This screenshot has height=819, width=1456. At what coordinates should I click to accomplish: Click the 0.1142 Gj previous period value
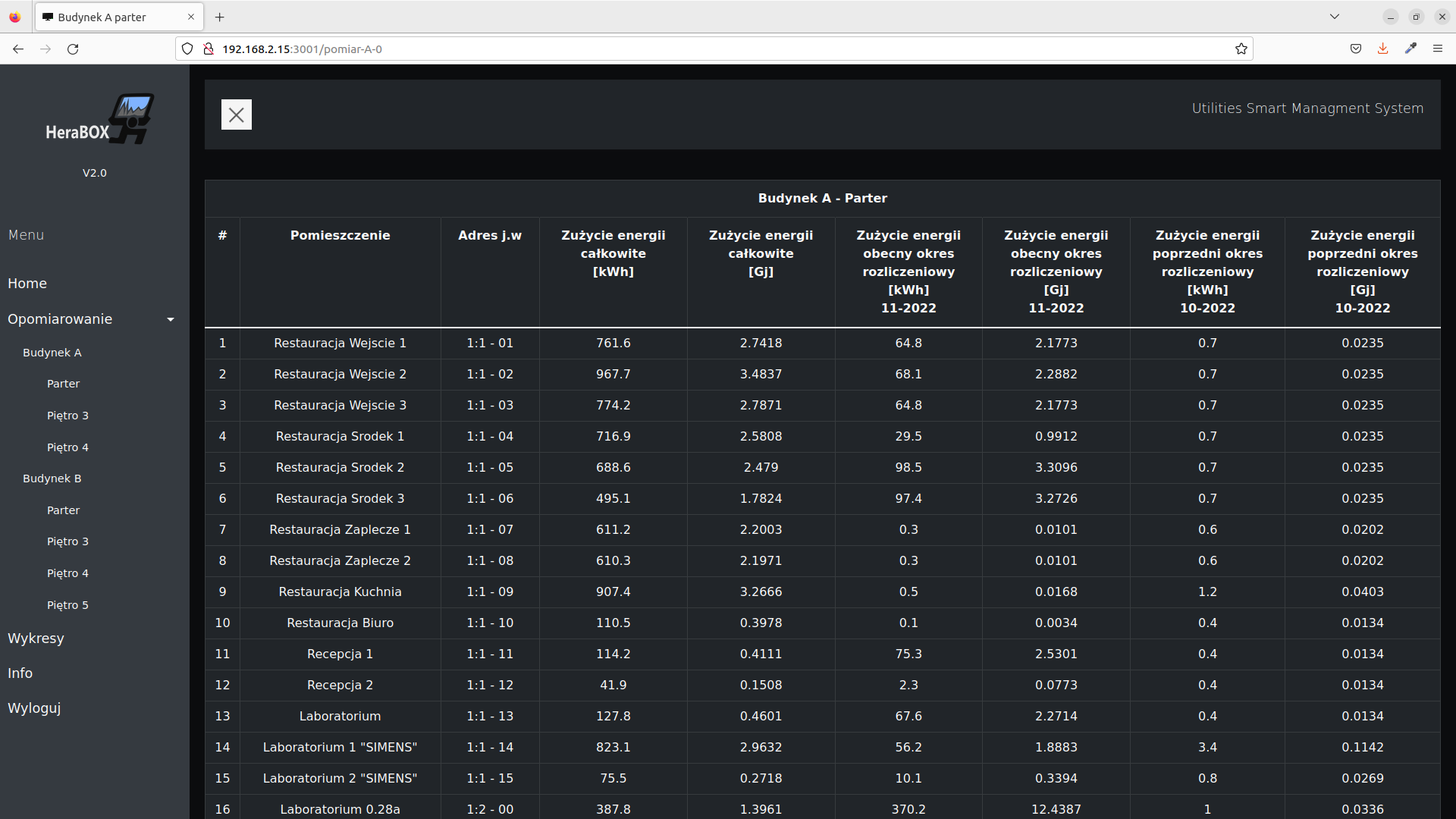[x=1362, y=747]
